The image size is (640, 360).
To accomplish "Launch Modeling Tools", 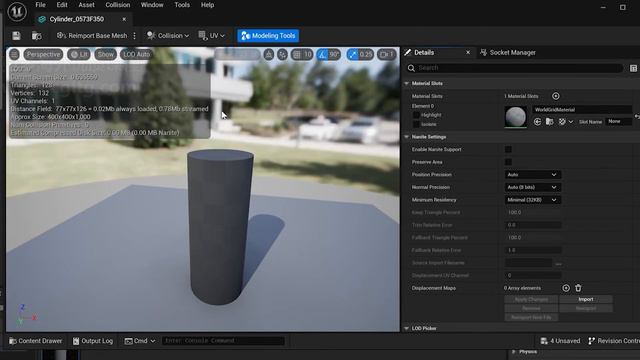I will pyautogui.click(x=268, y=36).
